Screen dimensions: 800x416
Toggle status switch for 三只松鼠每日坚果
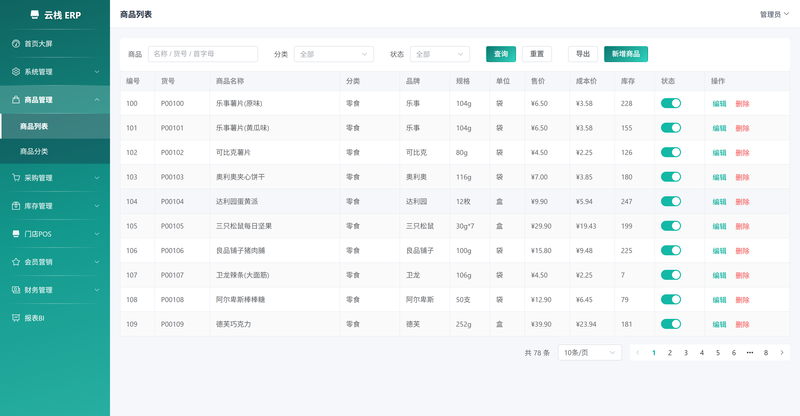671,226
